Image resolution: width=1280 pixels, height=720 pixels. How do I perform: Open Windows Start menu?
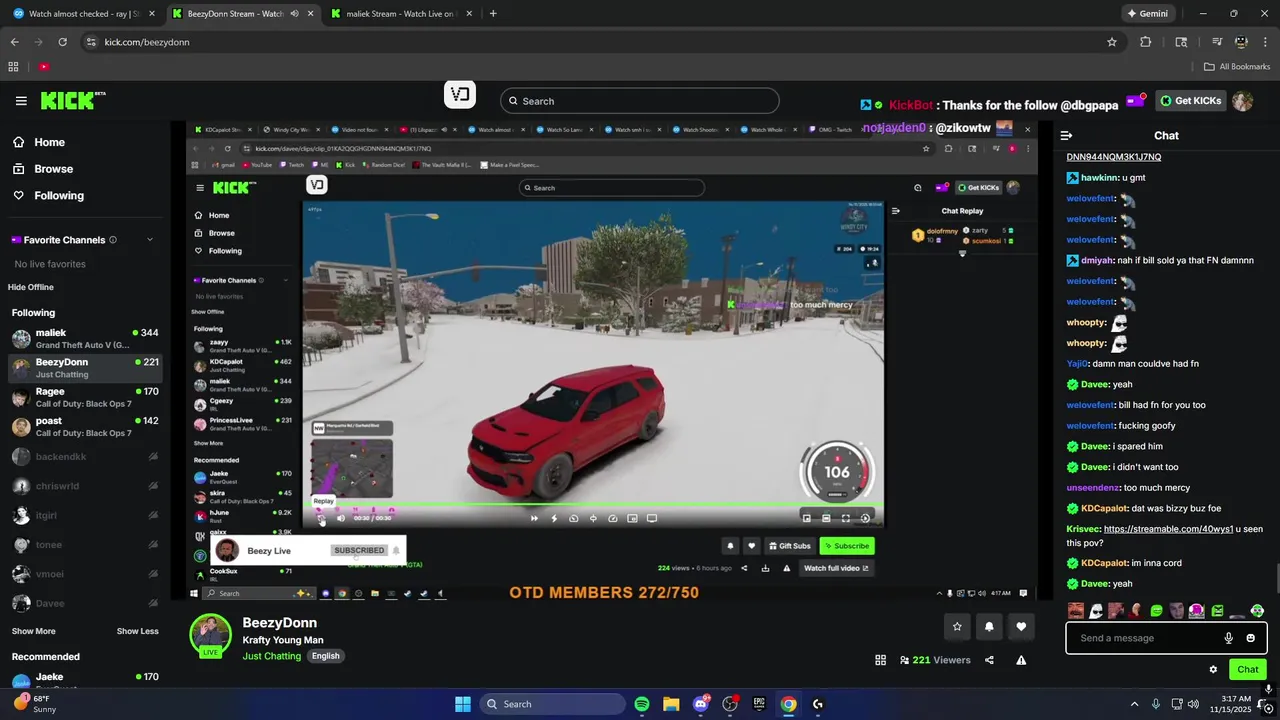[463, 704]
